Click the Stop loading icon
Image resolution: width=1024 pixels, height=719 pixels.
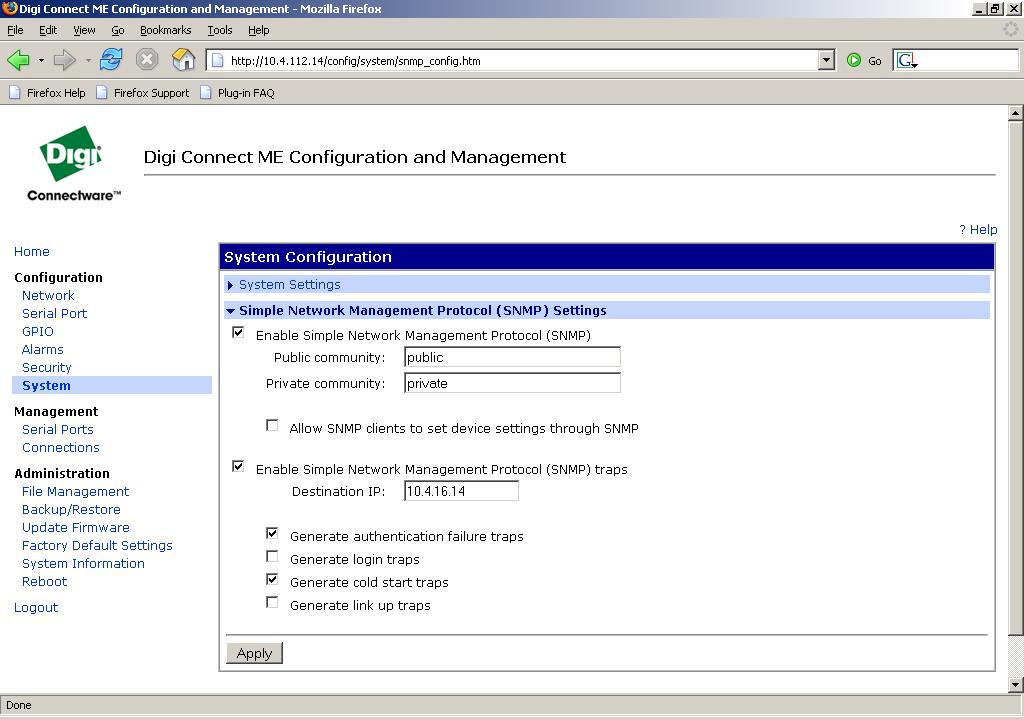[x=147, y=60]
